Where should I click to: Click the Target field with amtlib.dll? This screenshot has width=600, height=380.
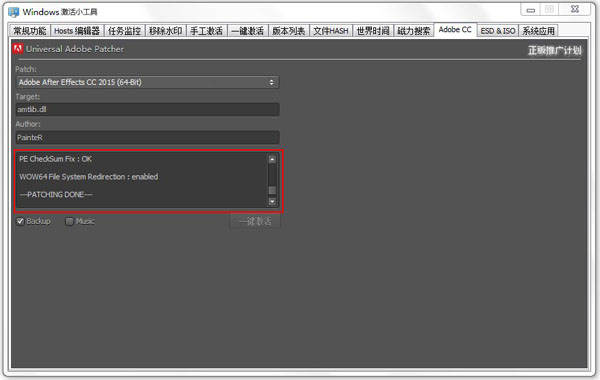[147, 109]
